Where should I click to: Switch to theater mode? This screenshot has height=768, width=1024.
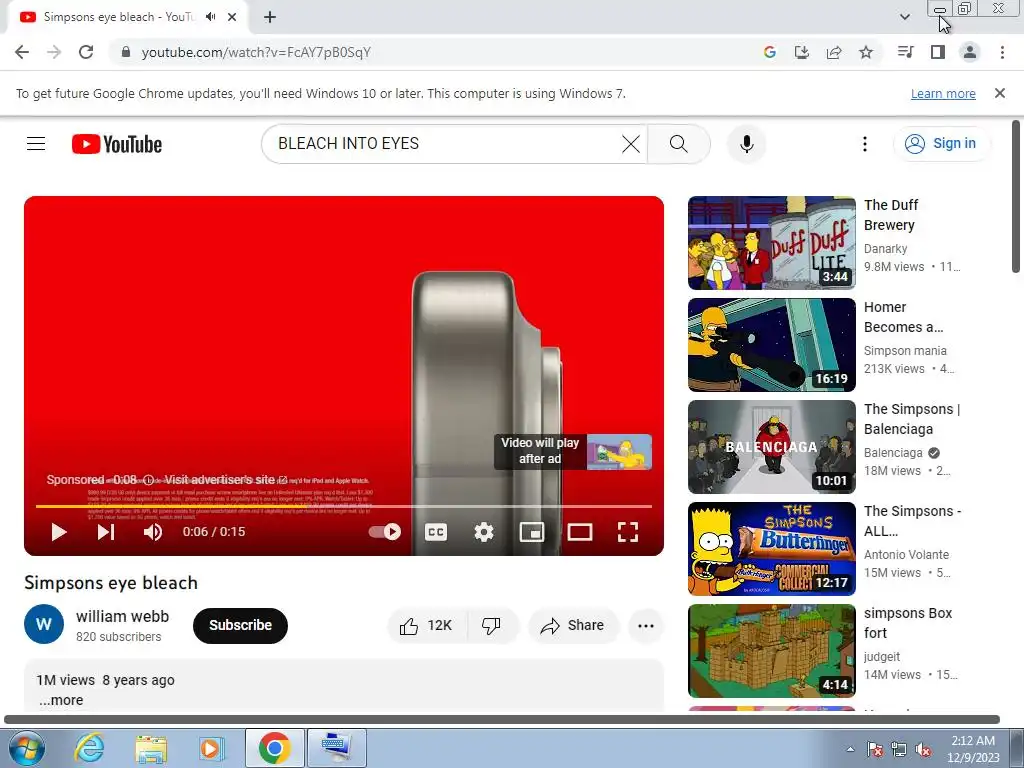(x=580, y=532)
